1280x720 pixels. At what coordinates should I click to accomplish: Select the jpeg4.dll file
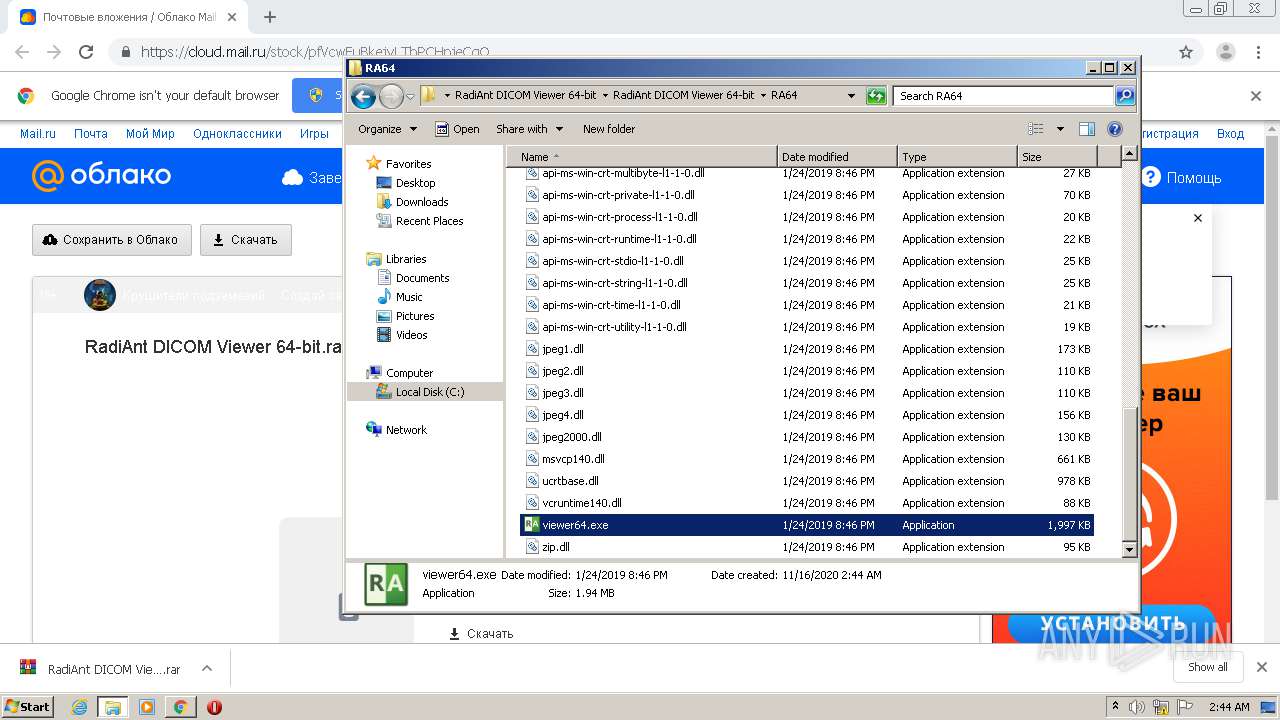click(x=563, y=415)
